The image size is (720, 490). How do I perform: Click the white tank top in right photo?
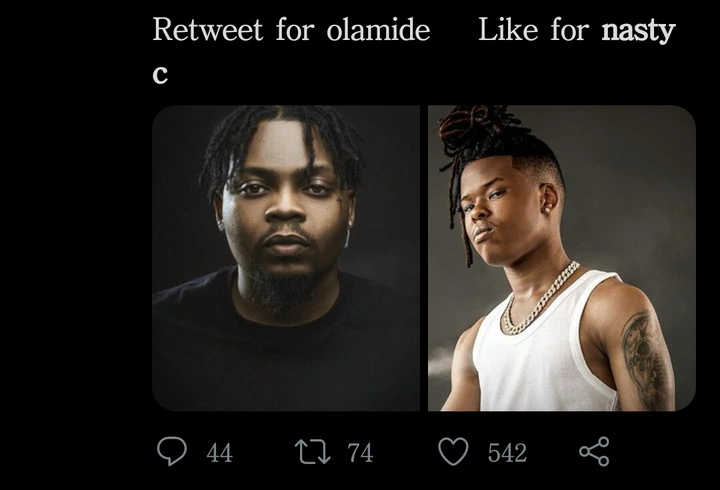pyautogui.click(x=544, y=349)
